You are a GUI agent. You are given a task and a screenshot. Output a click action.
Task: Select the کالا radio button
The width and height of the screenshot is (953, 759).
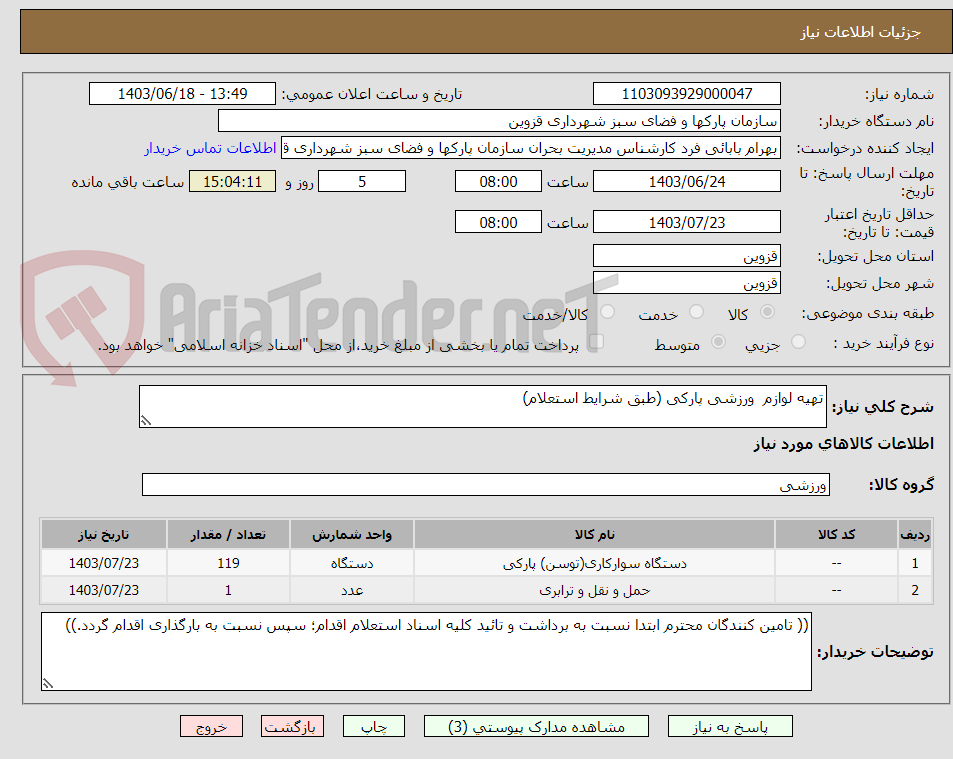pyautogui.click(x=768, y=312)
